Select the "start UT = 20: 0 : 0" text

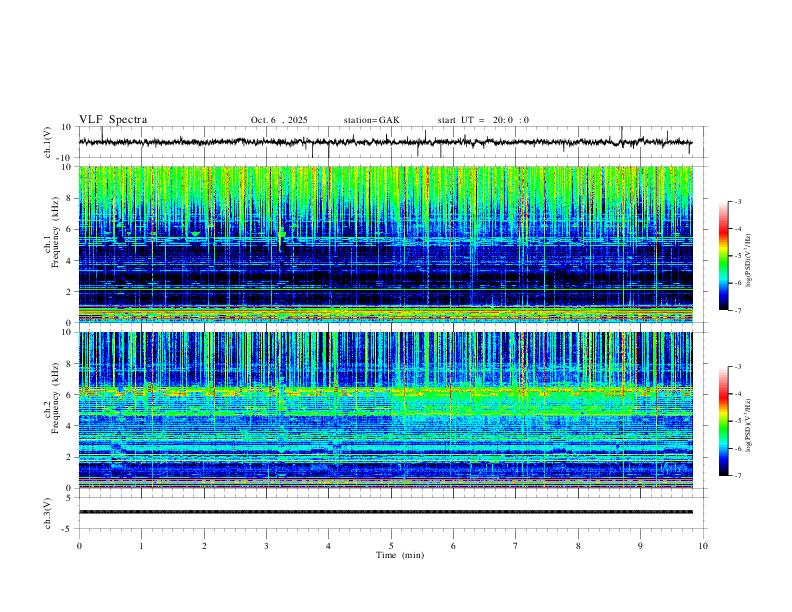pos(483,120)
